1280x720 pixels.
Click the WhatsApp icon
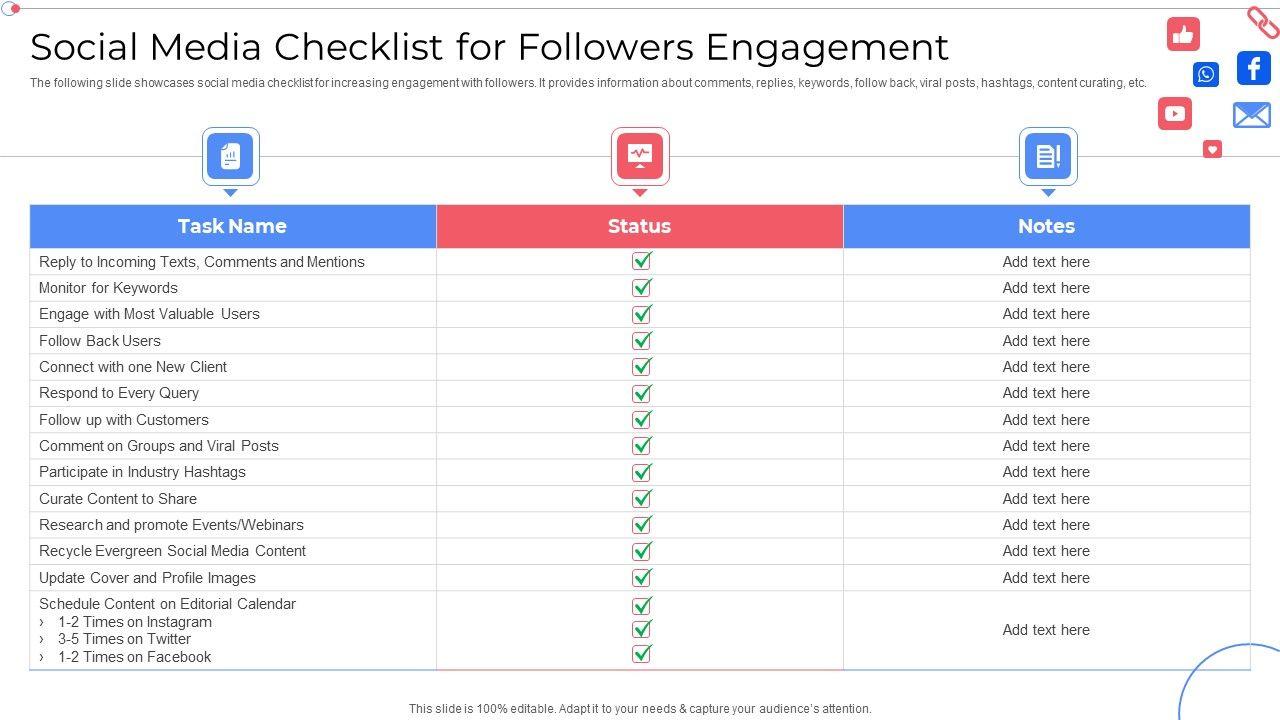click(x=1206, y=74)
